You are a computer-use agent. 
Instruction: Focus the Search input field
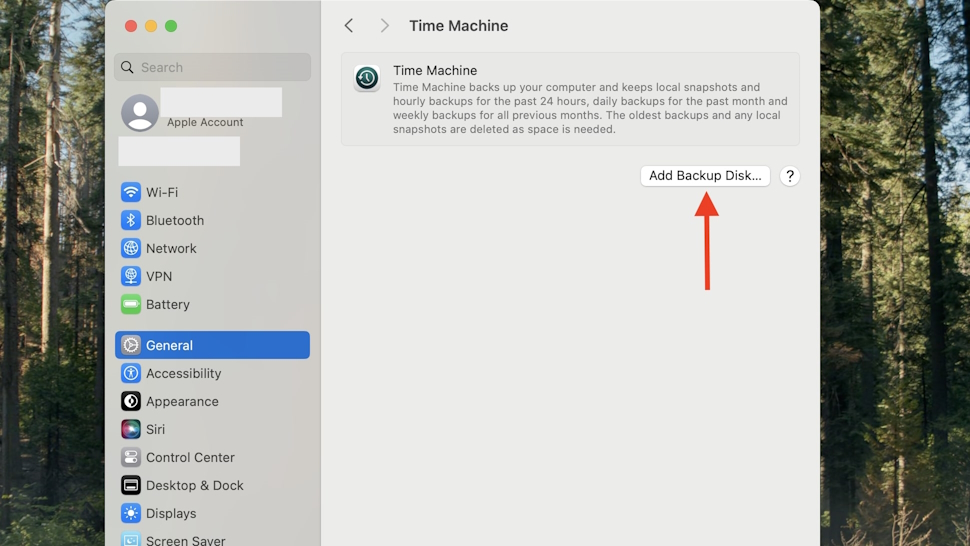click(212, 67)
